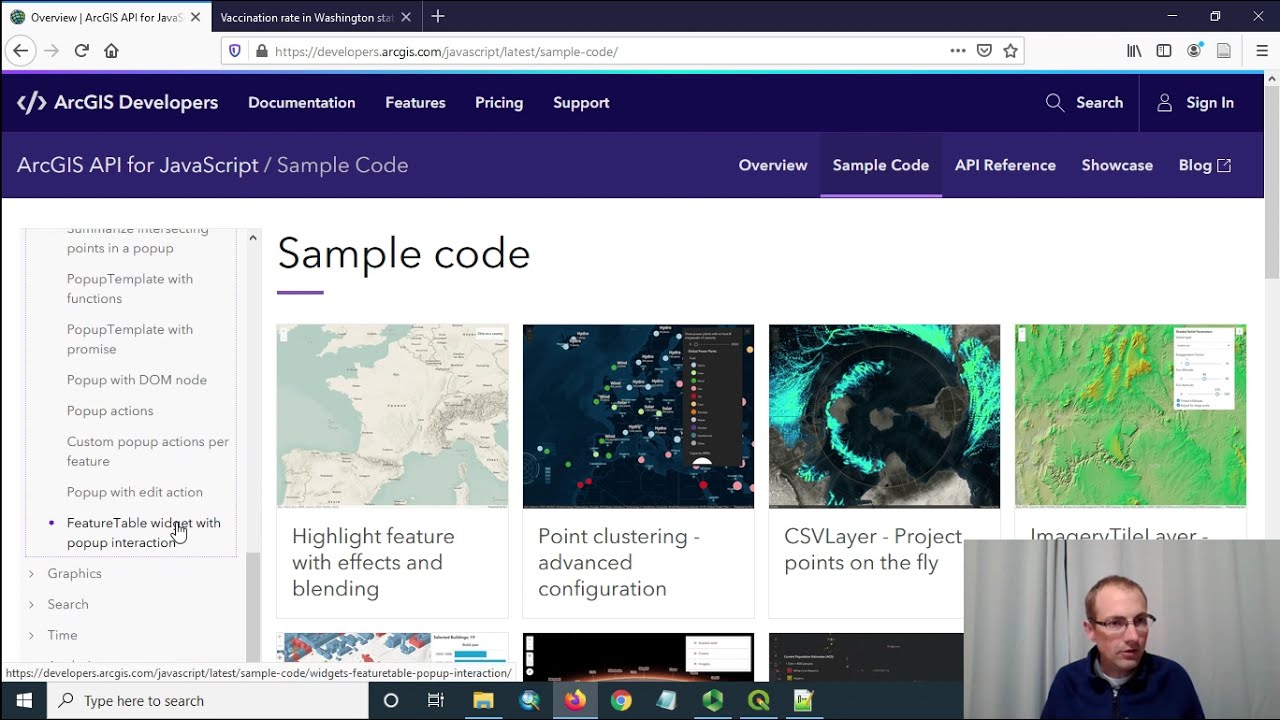Open Popup with edit action sample
1280x720 pixels.
(x=135, y=492)
